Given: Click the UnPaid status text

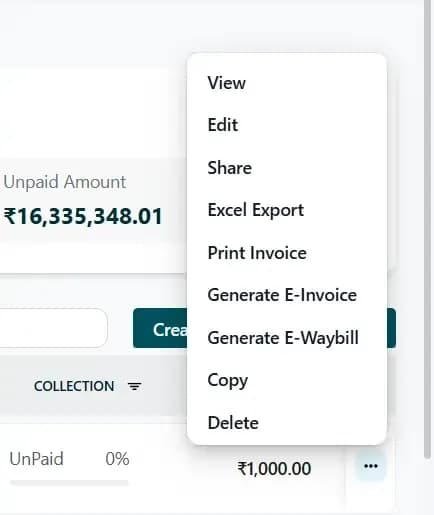Looking at the screenshot, I should coord(36,459).
